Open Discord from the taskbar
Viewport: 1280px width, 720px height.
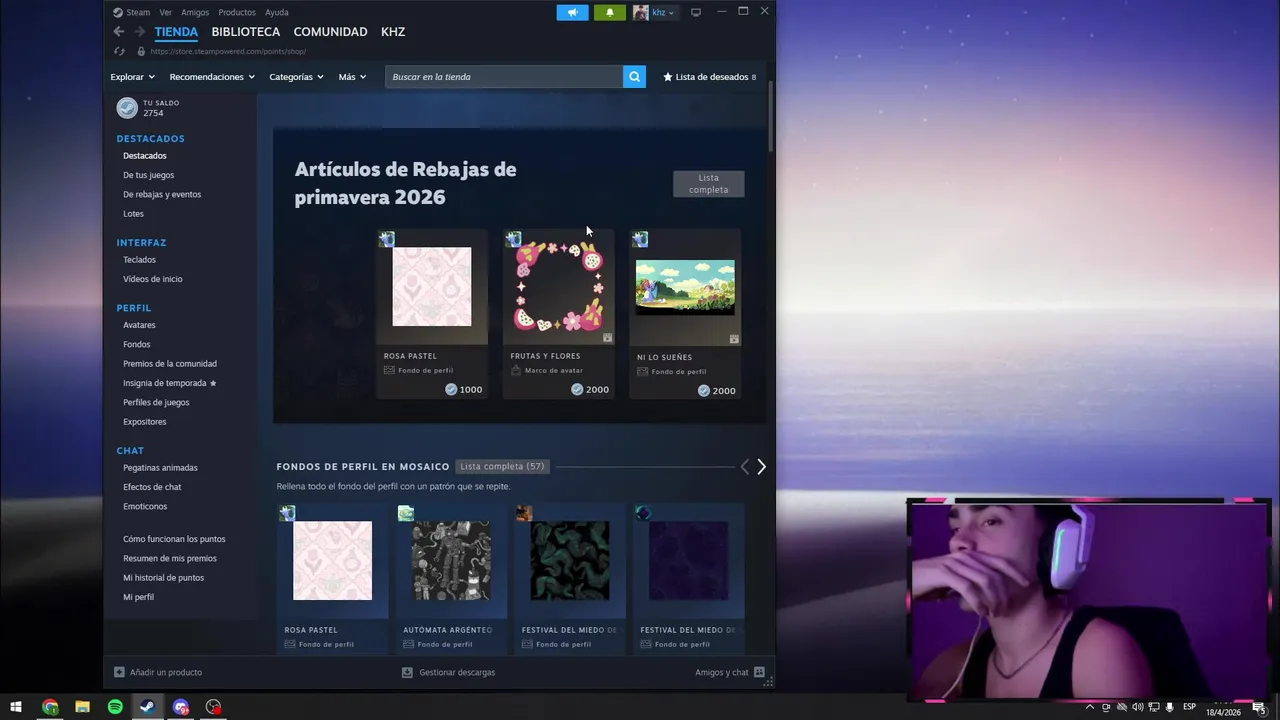pos(181,707)
